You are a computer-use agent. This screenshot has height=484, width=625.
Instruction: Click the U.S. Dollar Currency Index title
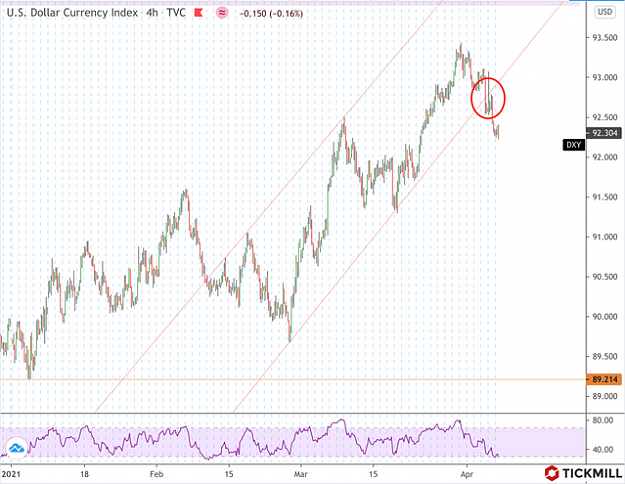pyautogui.click(x=72, y=13)
